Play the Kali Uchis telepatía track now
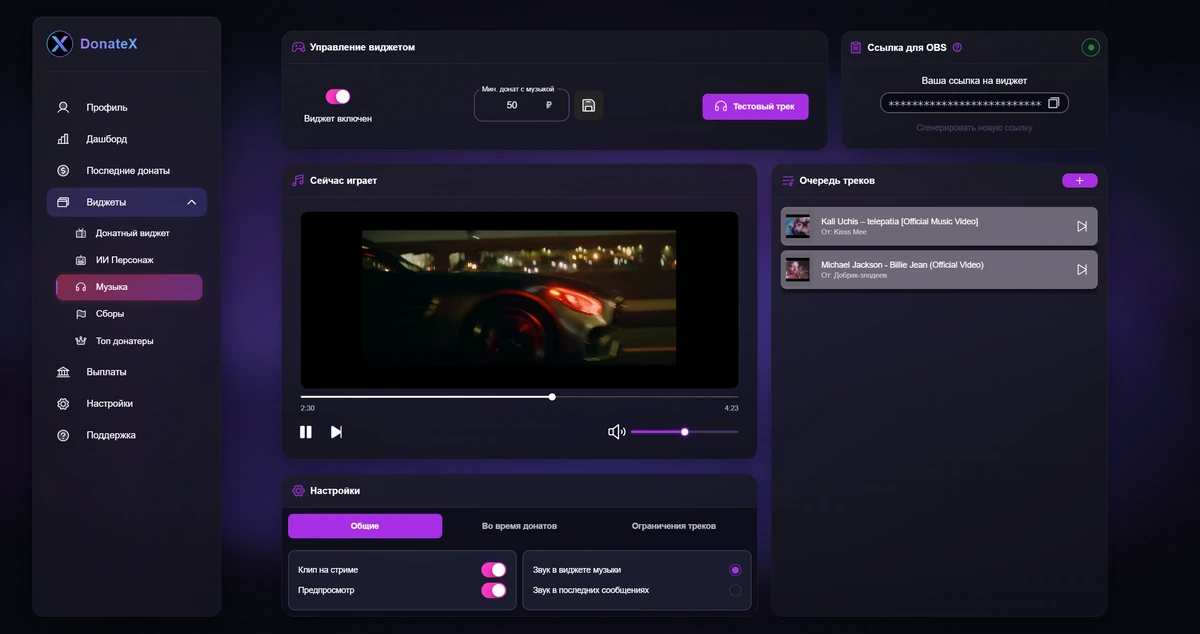This screenshot has height=634, width=1200. [1082, 226]
